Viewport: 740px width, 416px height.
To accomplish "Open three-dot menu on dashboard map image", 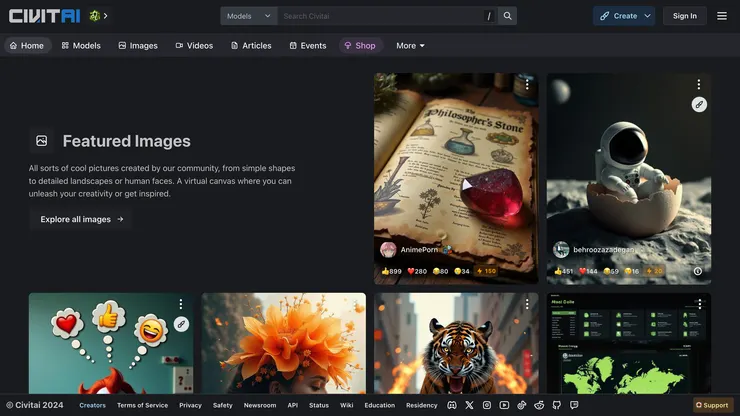I will click(699, 305).
